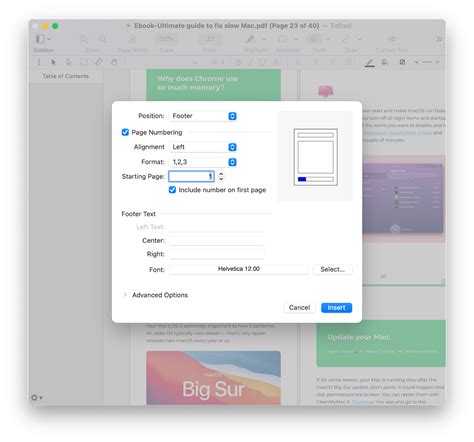Open the Form tool options arrow
The height and width of the screenshot is (442, 474).
coord(328,39)
